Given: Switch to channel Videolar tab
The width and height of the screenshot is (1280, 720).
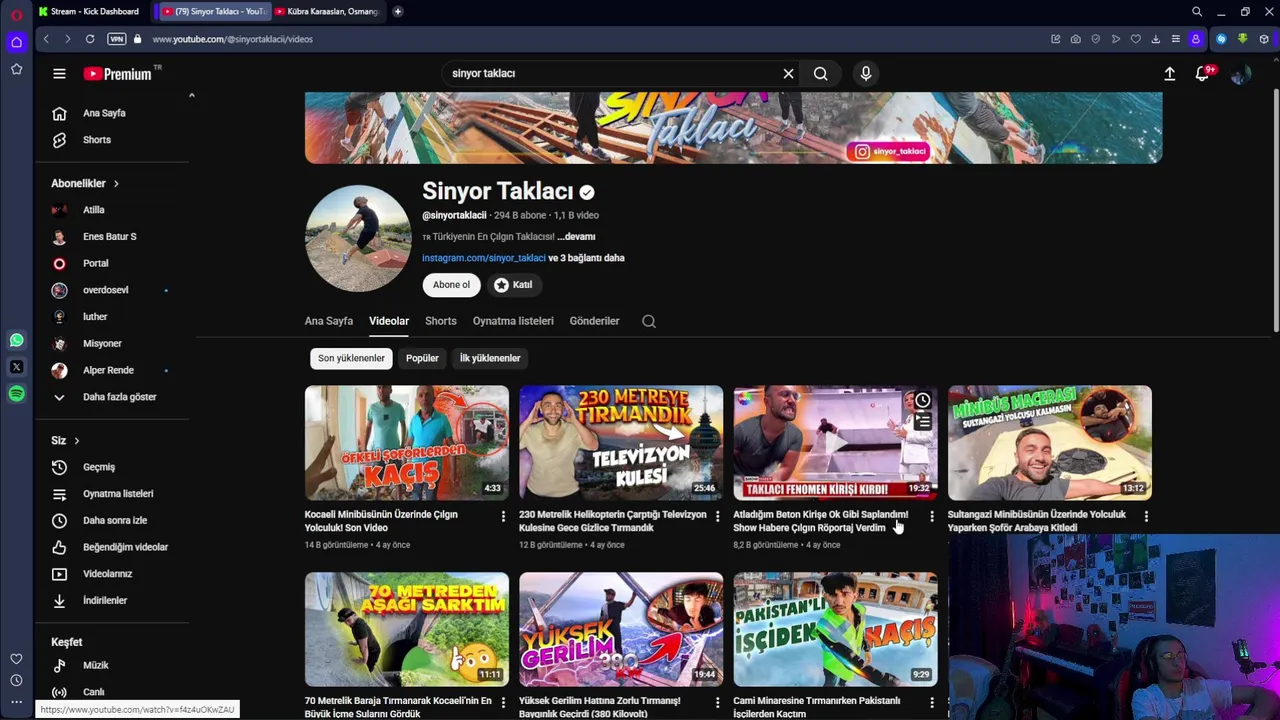Looking at the screenshot, I should click(389, 321).
